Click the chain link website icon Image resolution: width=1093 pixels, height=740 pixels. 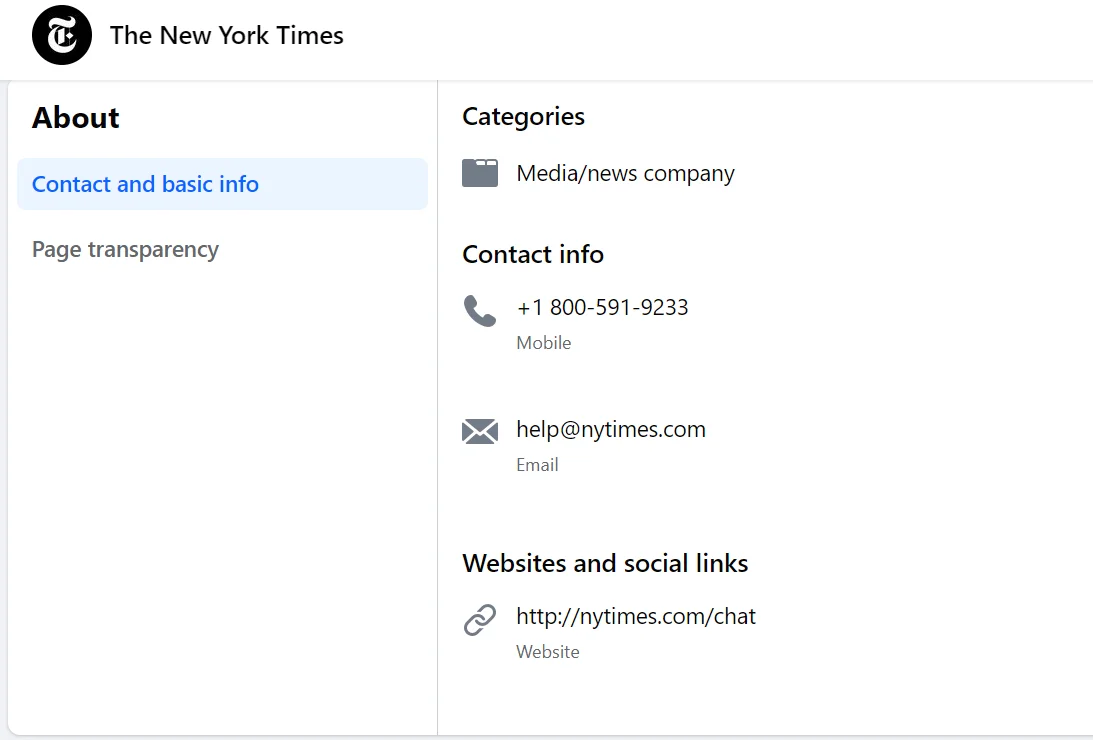pyautogui.click(x=480, y=619)
